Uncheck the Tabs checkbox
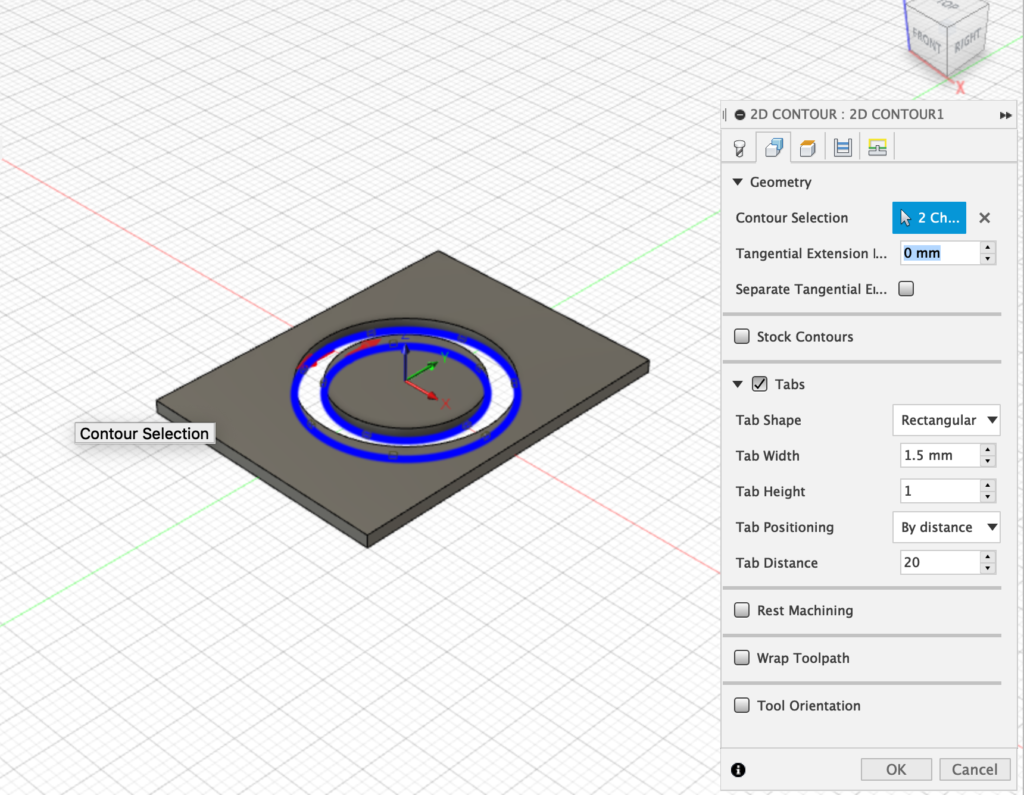Screen dimensions: 1024x795 pos(759,384)
